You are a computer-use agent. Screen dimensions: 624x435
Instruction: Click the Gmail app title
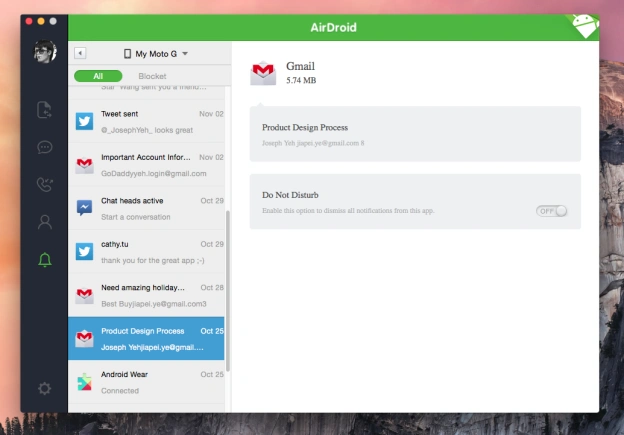300,66
